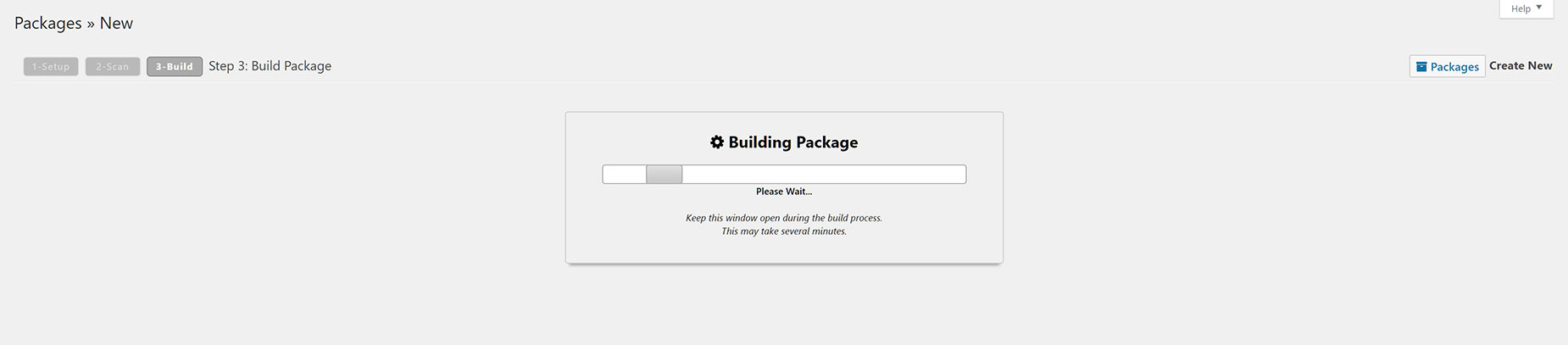Select the 3-Build step button
This screenshot has height=345, width=1568.
(x=175, y=66)
